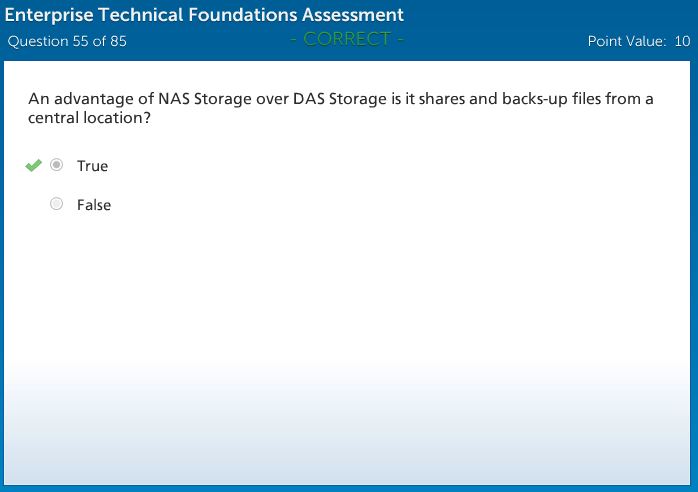The image size is (698, 492).
Task: Click the number 85 in the question counter
Action: (x=117, y=41)
